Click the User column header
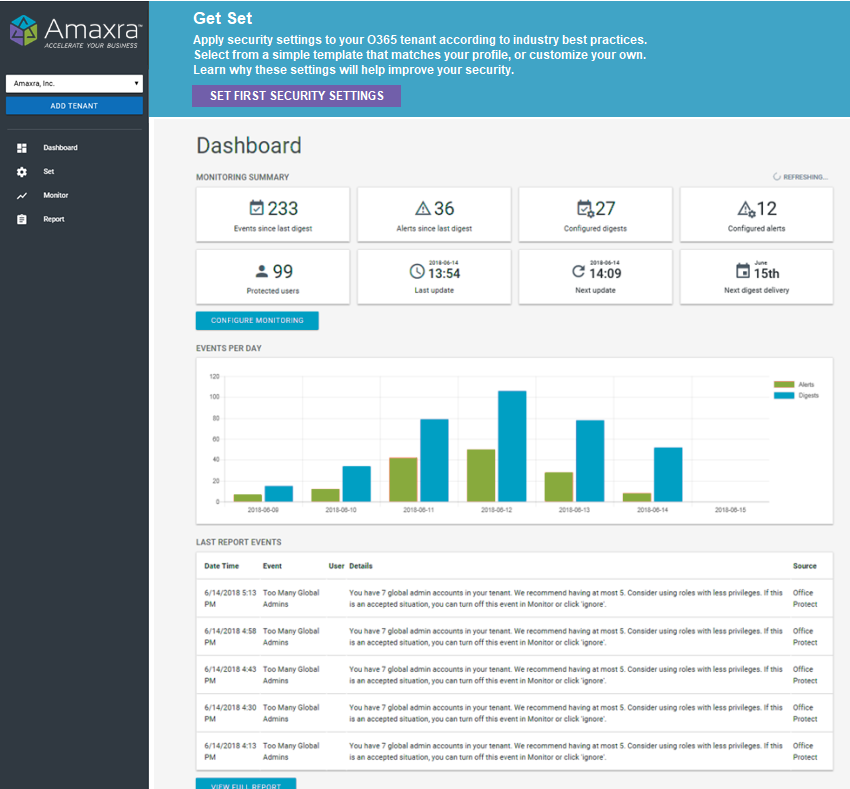Screen dimensions: 850x789 click(x=336, y=566)
